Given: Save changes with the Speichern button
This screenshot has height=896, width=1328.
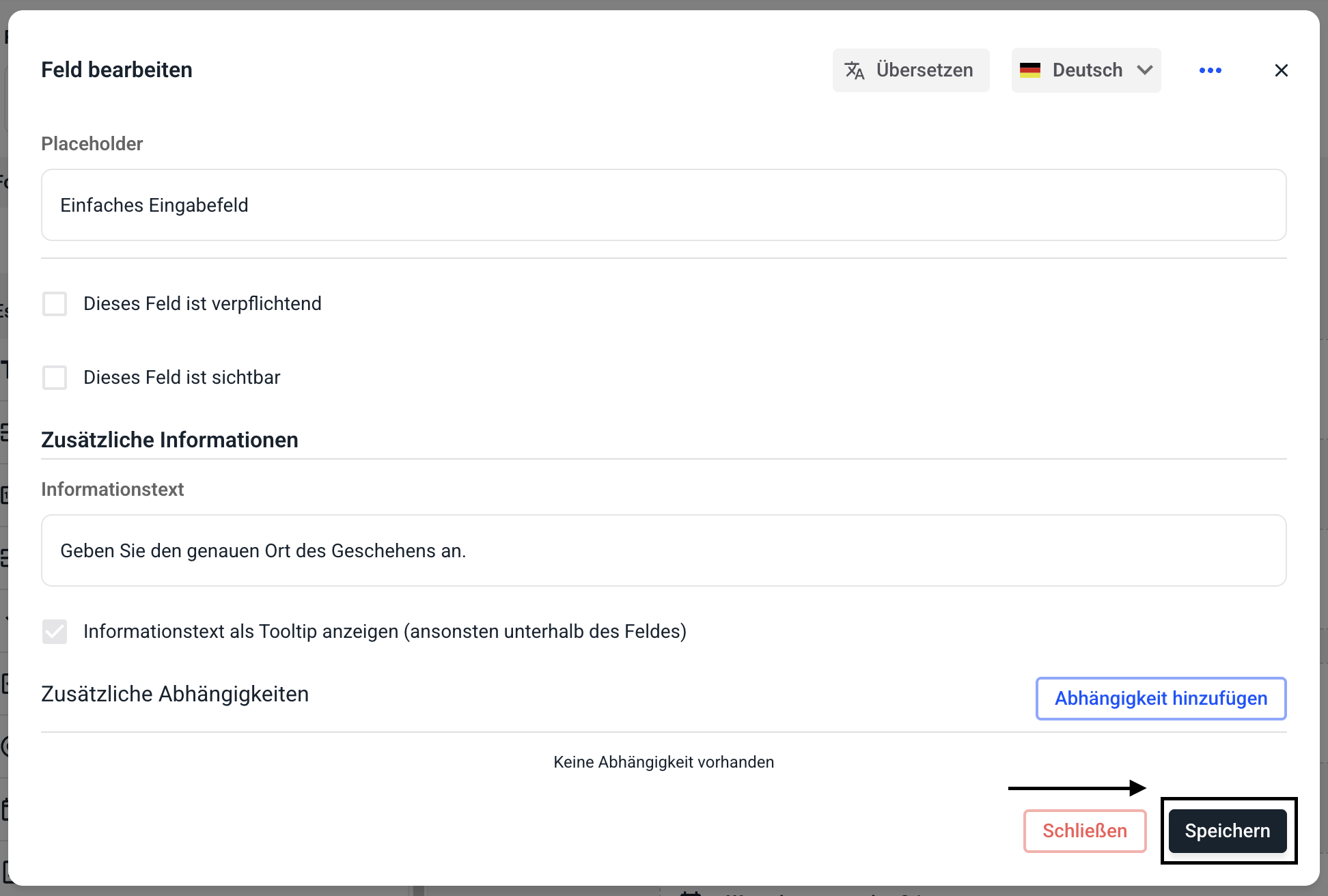Looking at the screenshot, I should [1227, 830].
